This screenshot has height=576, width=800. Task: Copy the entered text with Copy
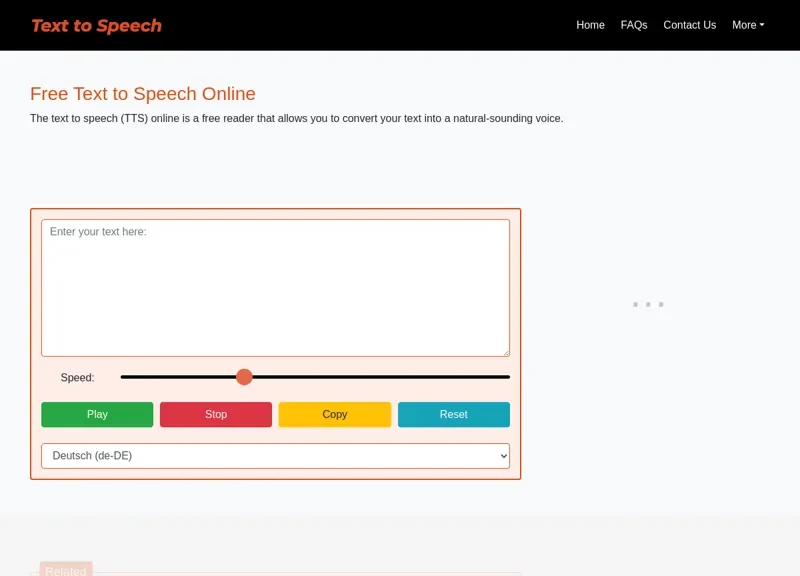[x=334, y=414]
